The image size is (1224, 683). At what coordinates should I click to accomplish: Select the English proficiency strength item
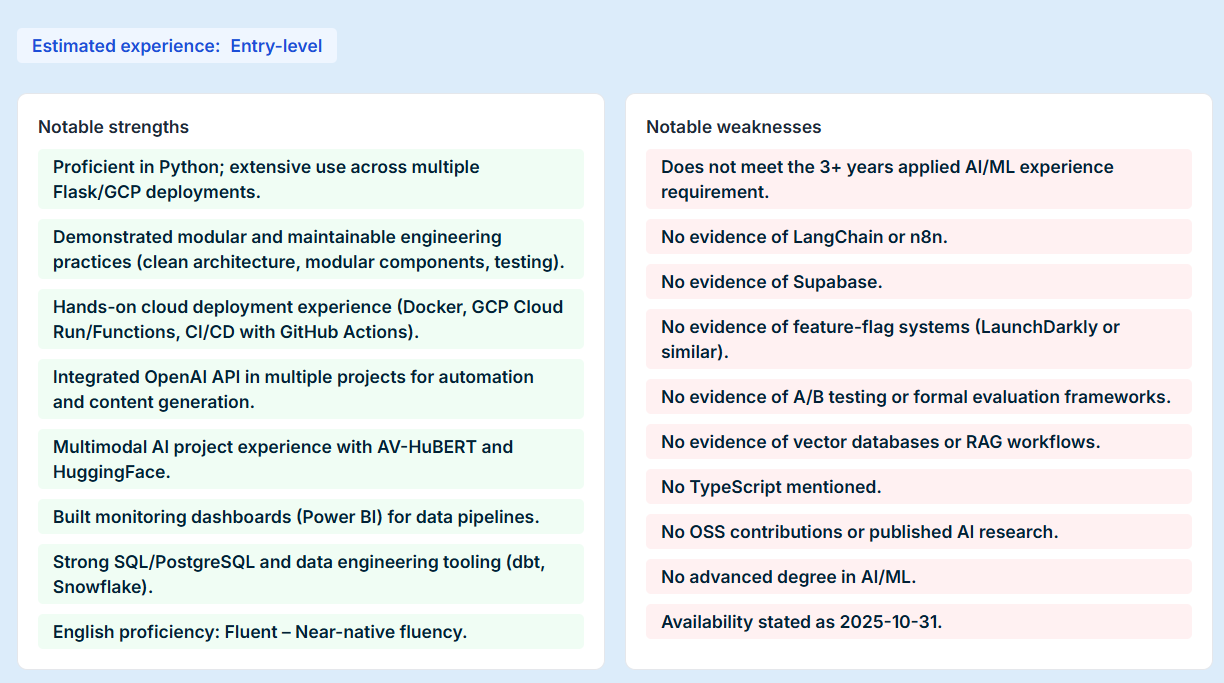tap(310, 632)
